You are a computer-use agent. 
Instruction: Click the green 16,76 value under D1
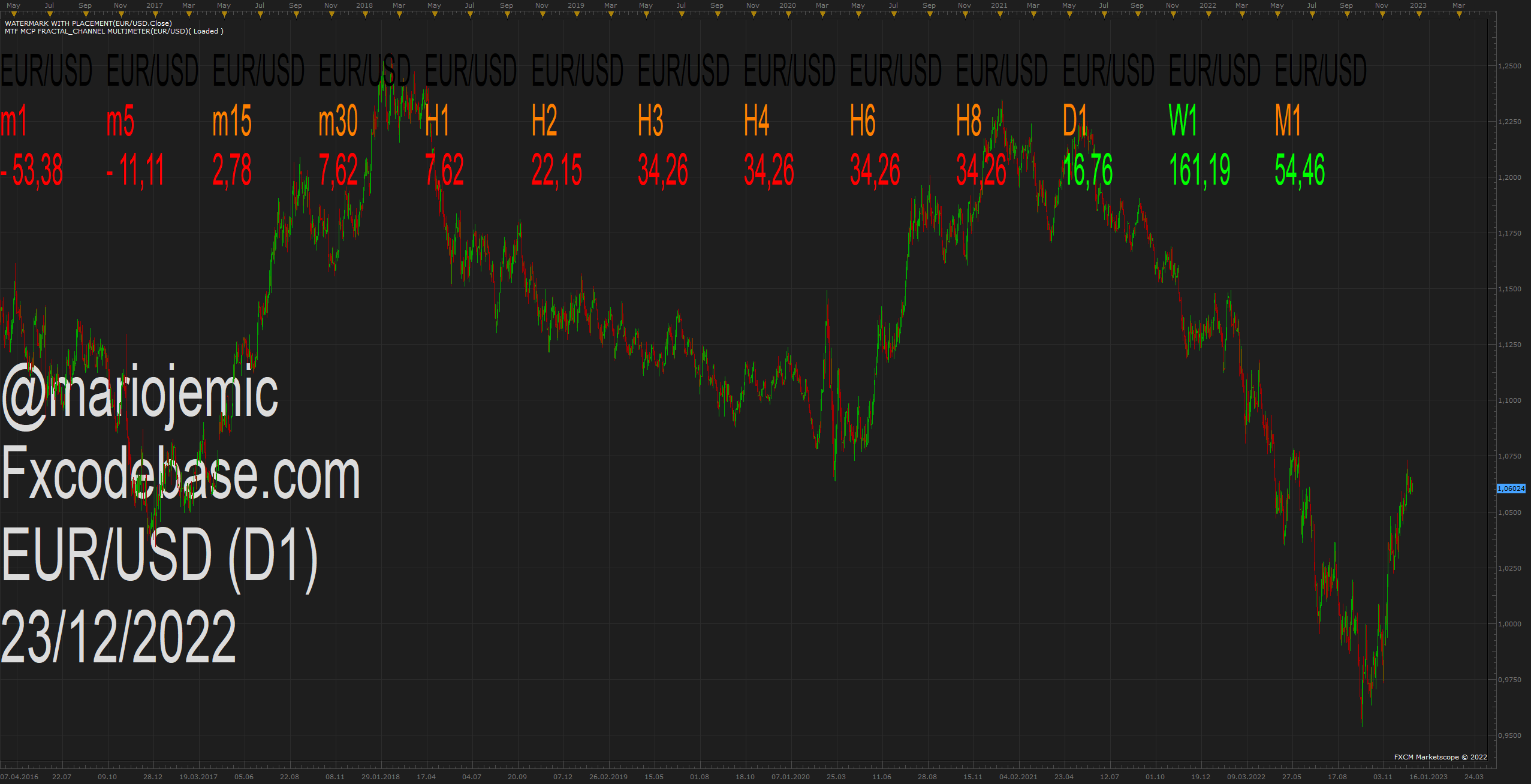[1088, 170]
